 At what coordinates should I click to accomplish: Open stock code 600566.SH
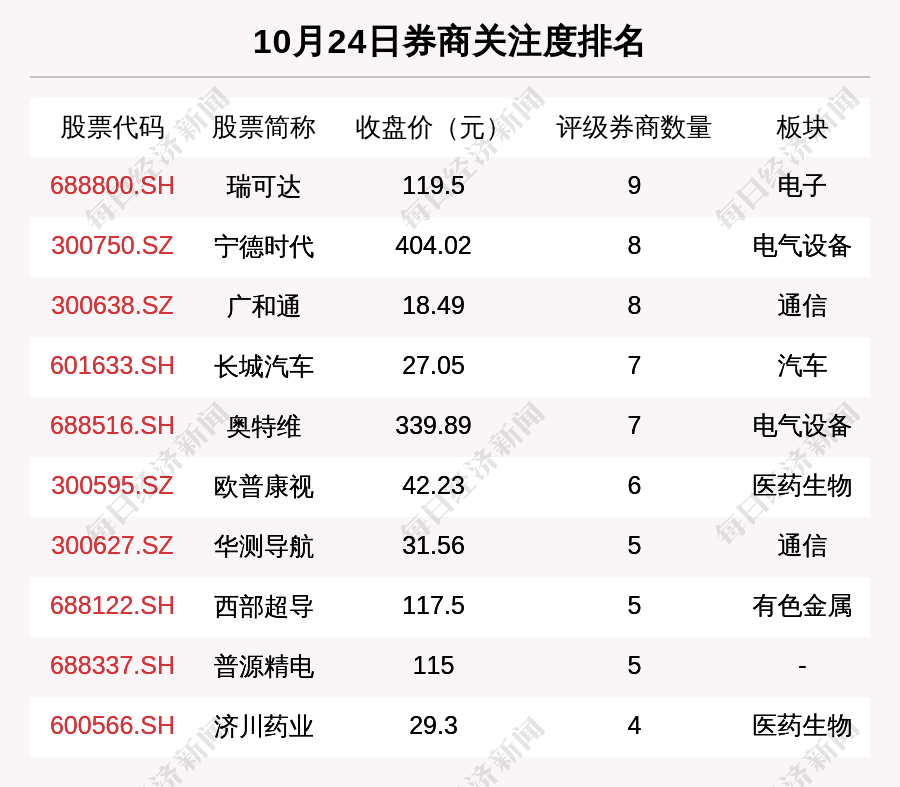coord(112,726)
